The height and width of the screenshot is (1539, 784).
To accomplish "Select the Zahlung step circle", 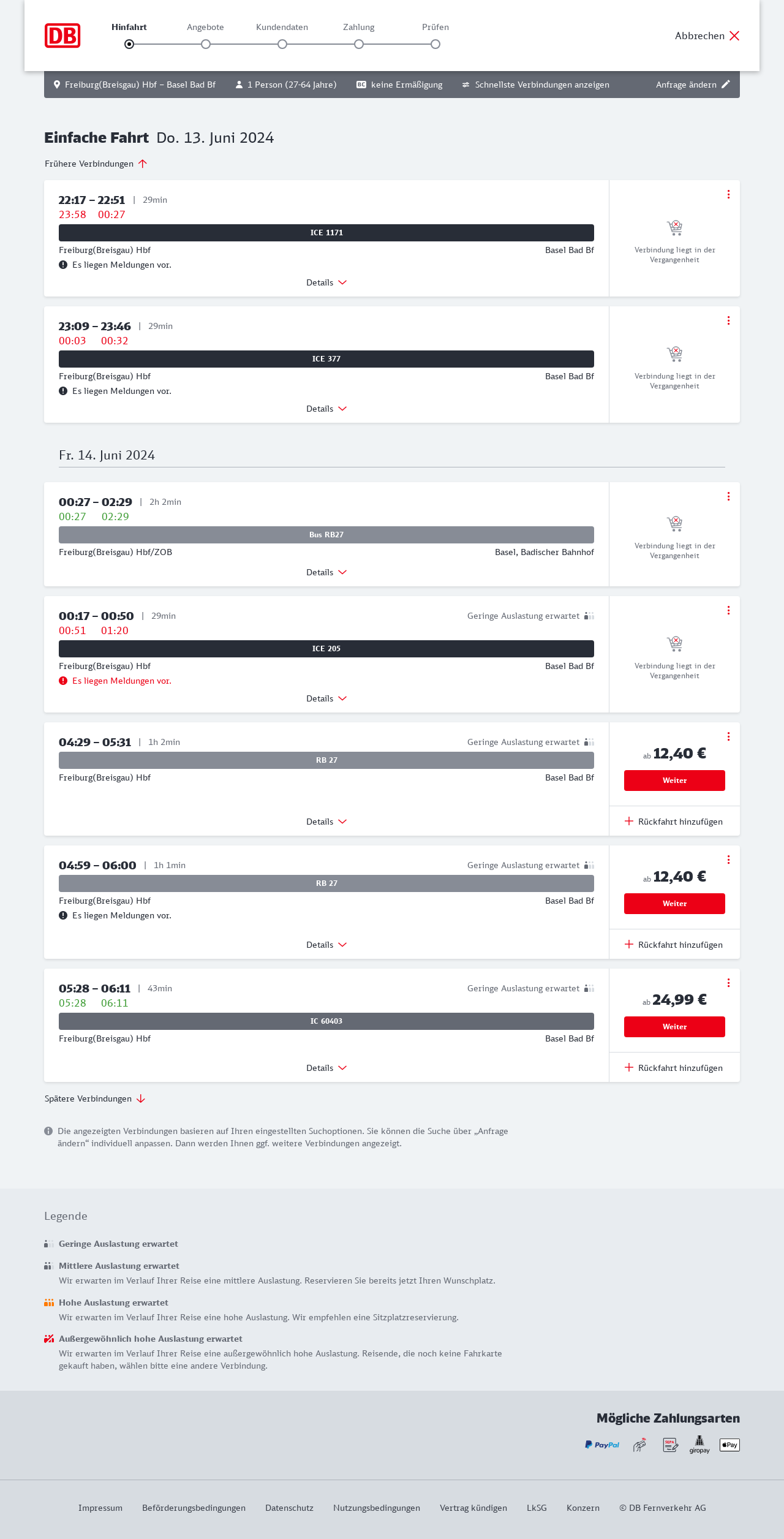I will point(359,44).
